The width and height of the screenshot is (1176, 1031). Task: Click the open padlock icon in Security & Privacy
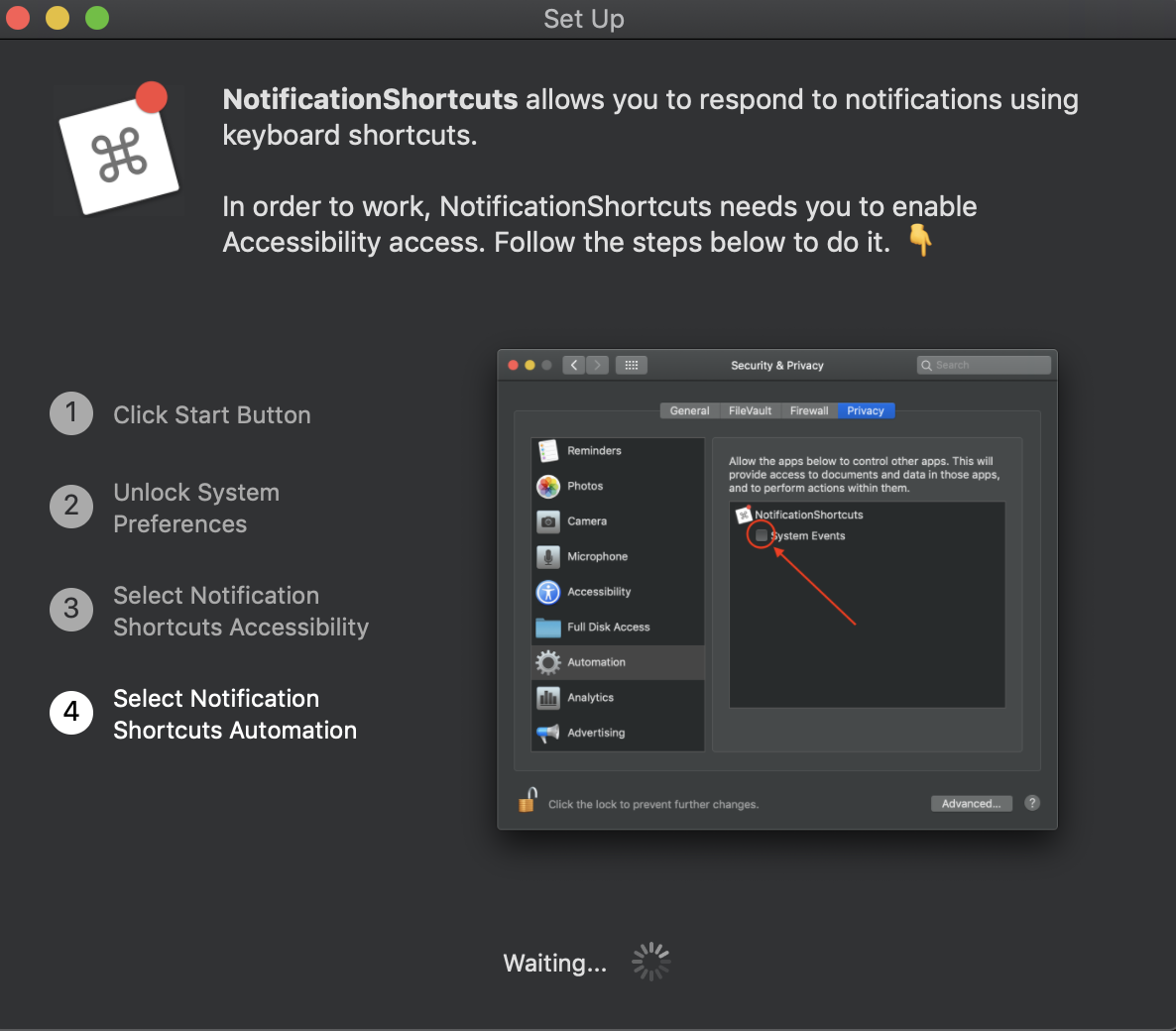pyautogui.click(x=528, y=800)
